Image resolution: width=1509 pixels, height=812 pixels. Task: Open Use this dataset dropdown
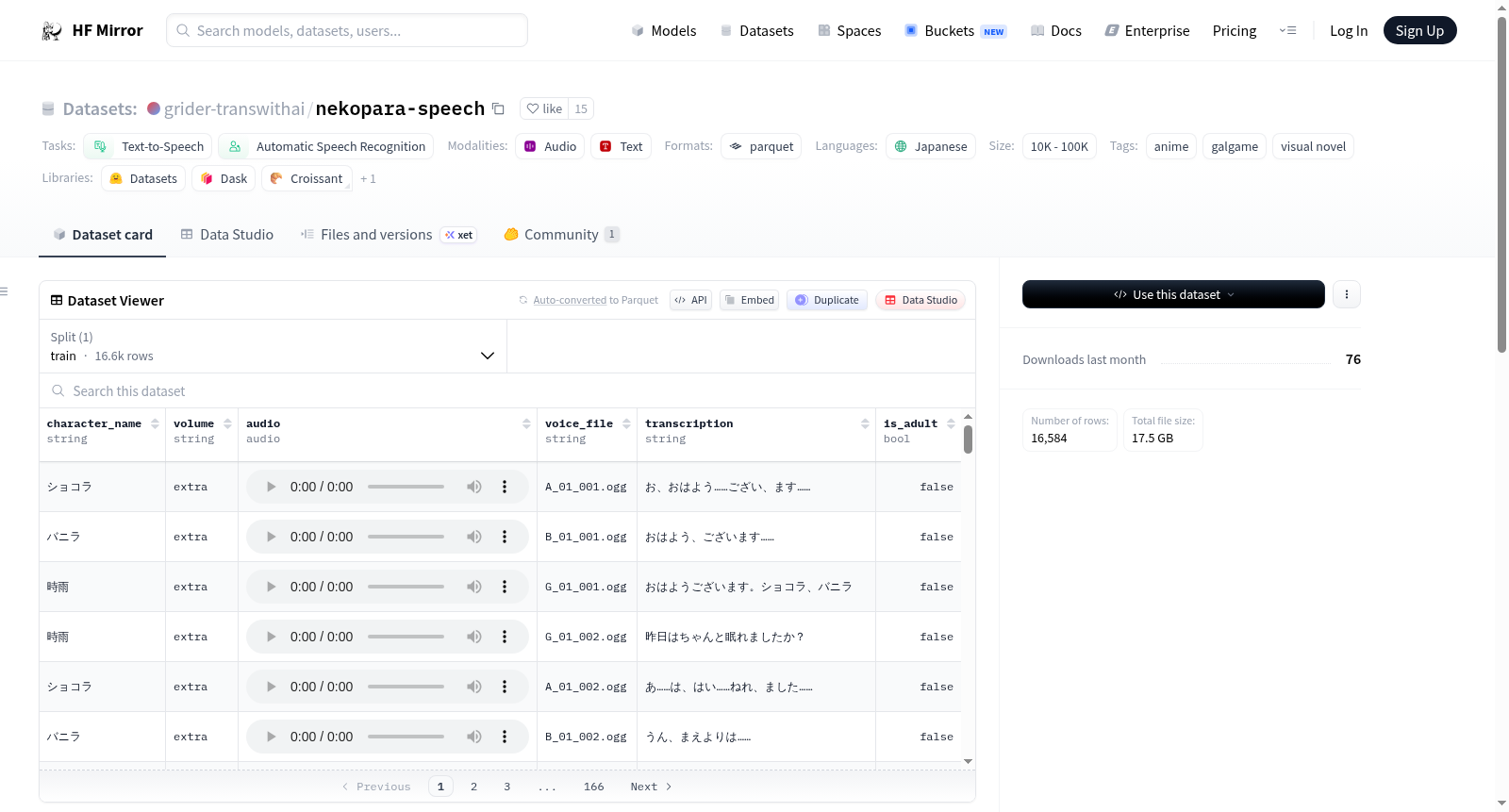1173,294
